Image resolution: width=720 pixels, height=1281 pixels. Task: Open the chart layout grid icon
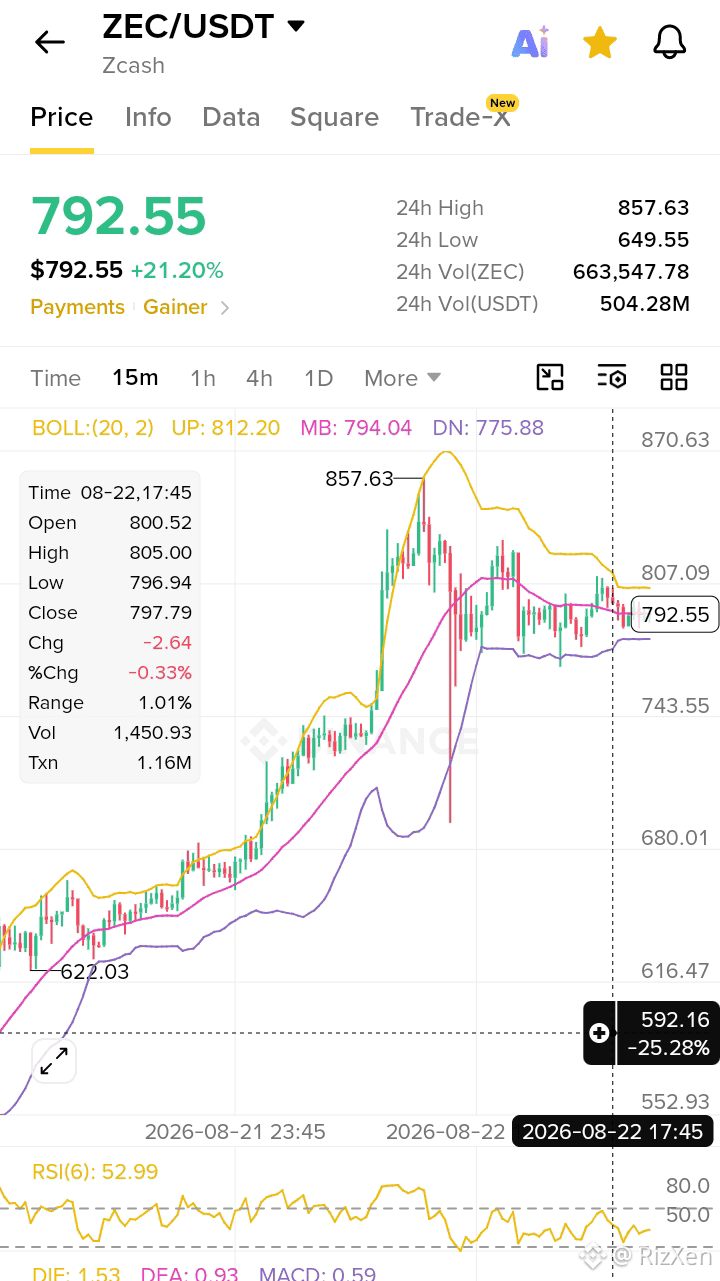click(x=674, y=377)
